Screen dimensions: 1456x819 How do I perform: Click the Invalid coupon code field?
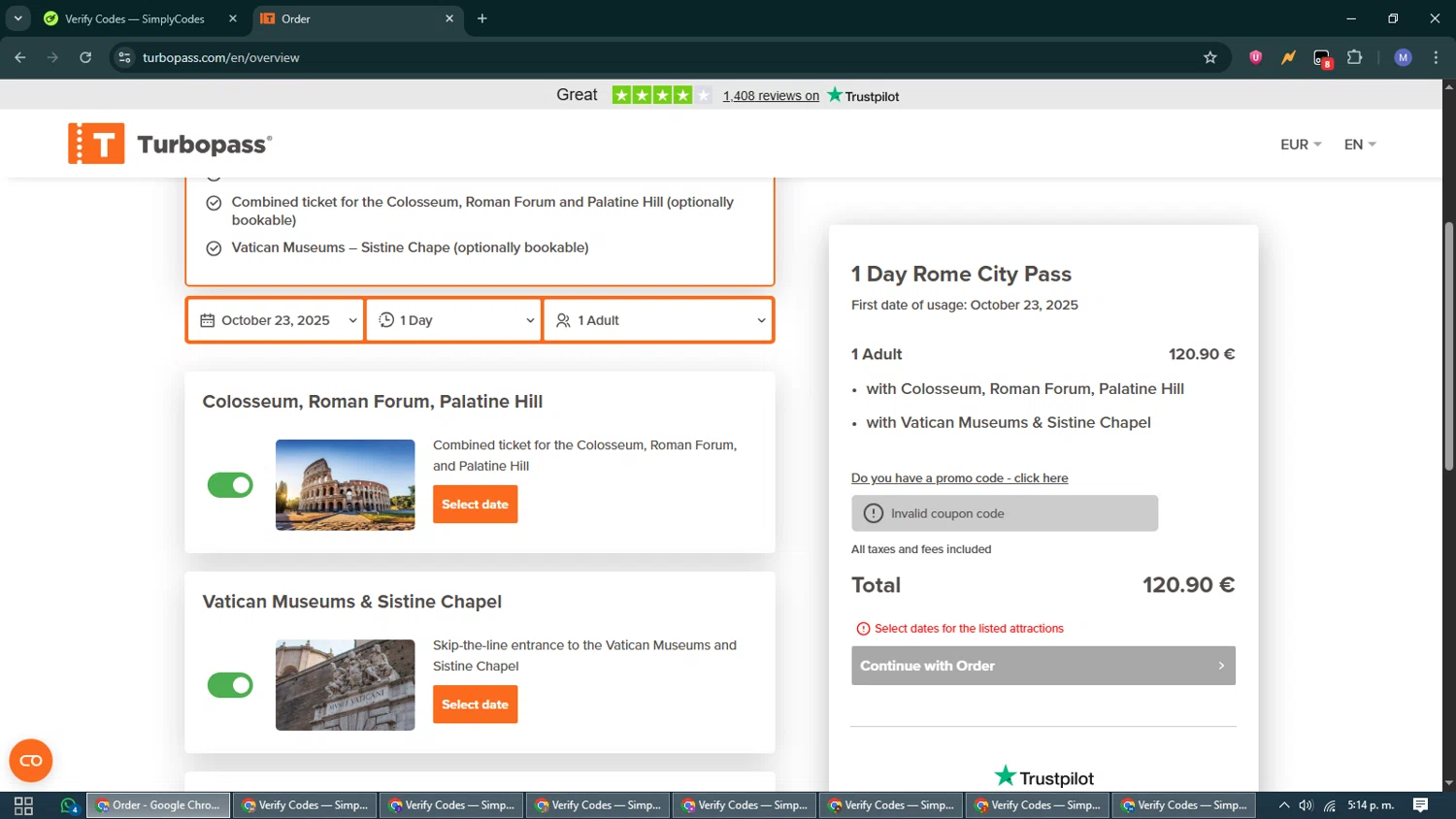pos(1005,513)
